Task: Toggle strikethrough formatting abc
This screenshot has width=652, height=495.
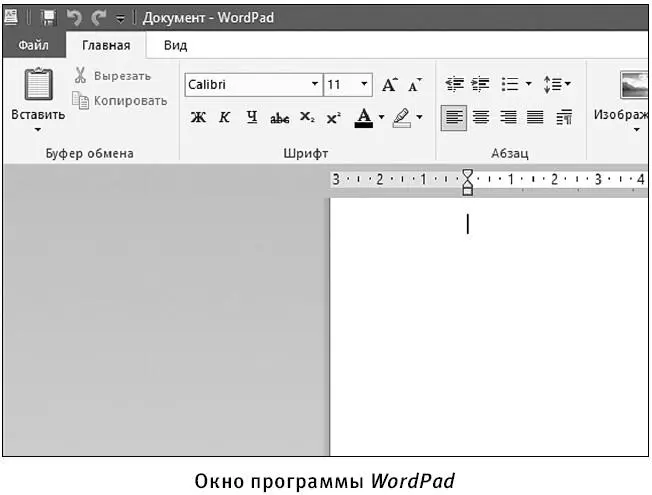Action: [x=279, y=118]
